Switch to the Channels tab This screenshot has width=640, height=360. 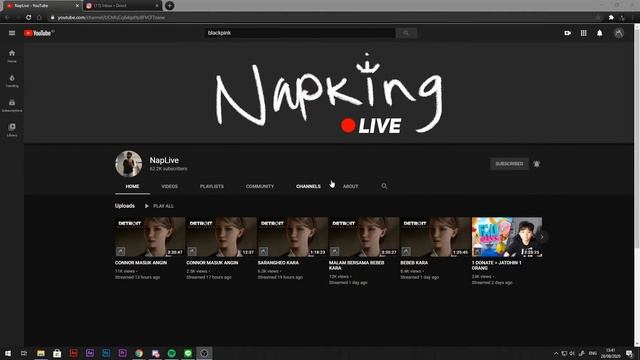pyautogui.click(x=308, y=186)
